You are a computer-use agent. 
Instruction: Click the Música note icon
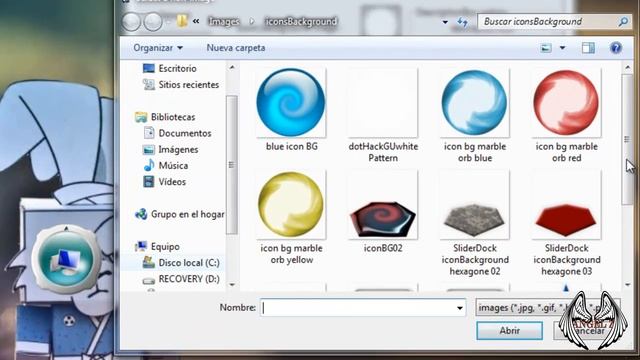point(149,165)
